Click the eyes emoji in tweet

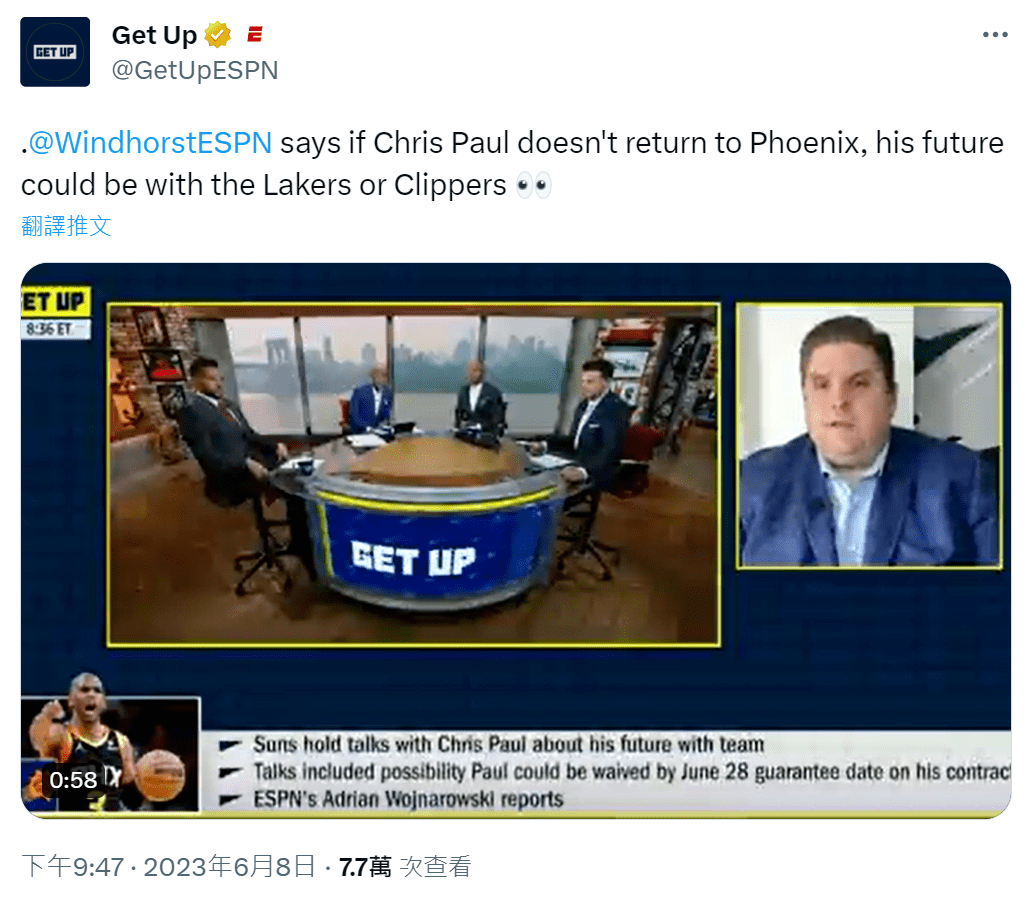533,185
